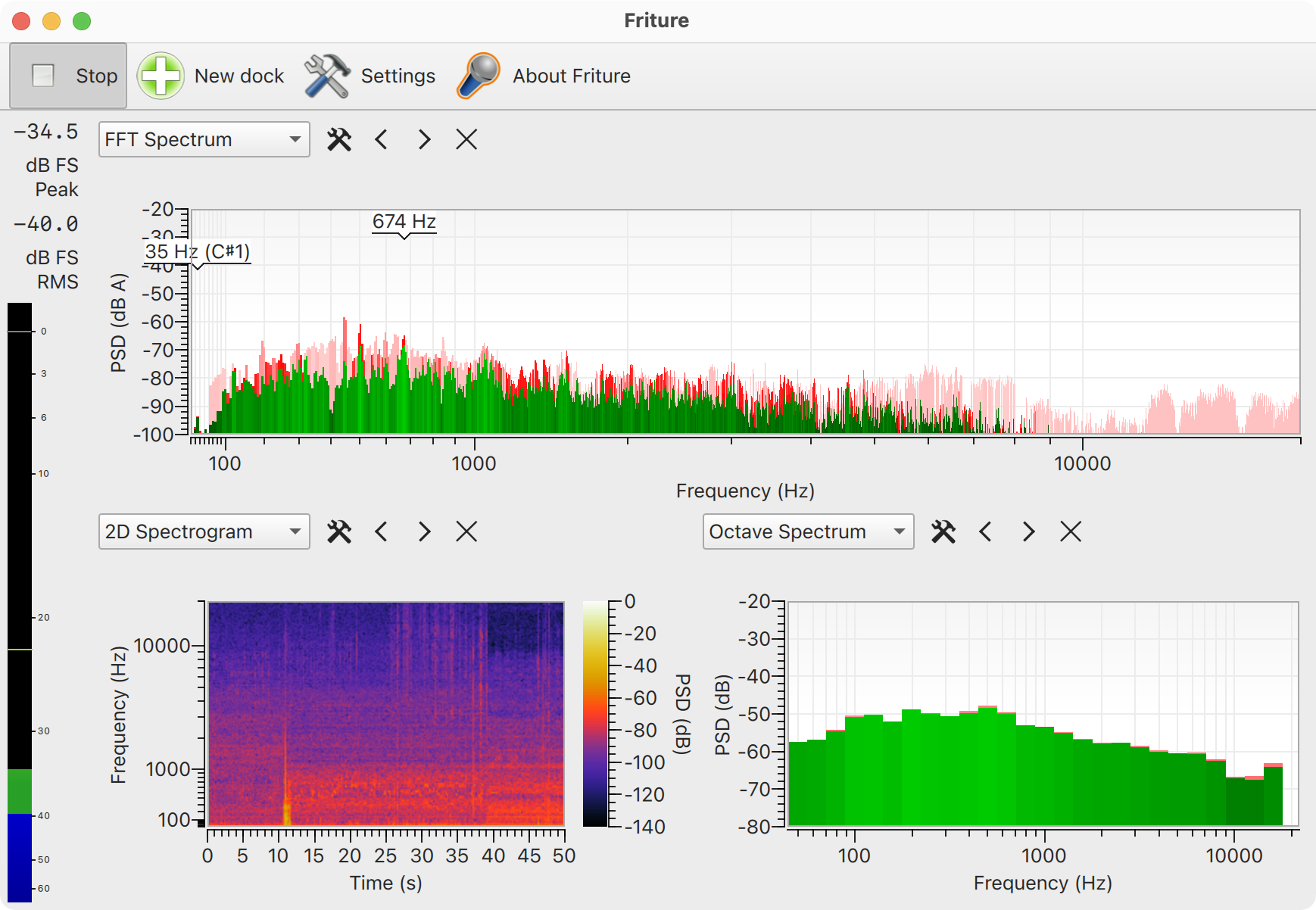Screen dimensions: 1316x910
Task: Click the spectrogram PSD color scale bar
Action: (x=595, y=713)
